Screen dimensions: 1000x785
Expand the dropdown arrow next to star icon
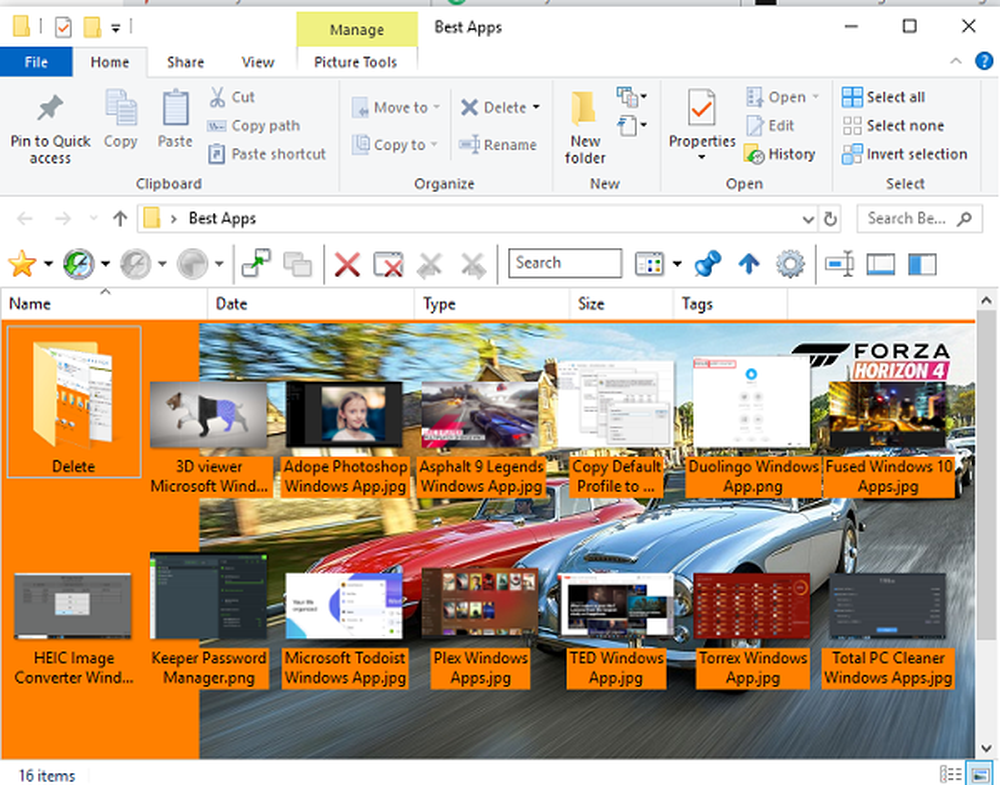tap(48, 265)
